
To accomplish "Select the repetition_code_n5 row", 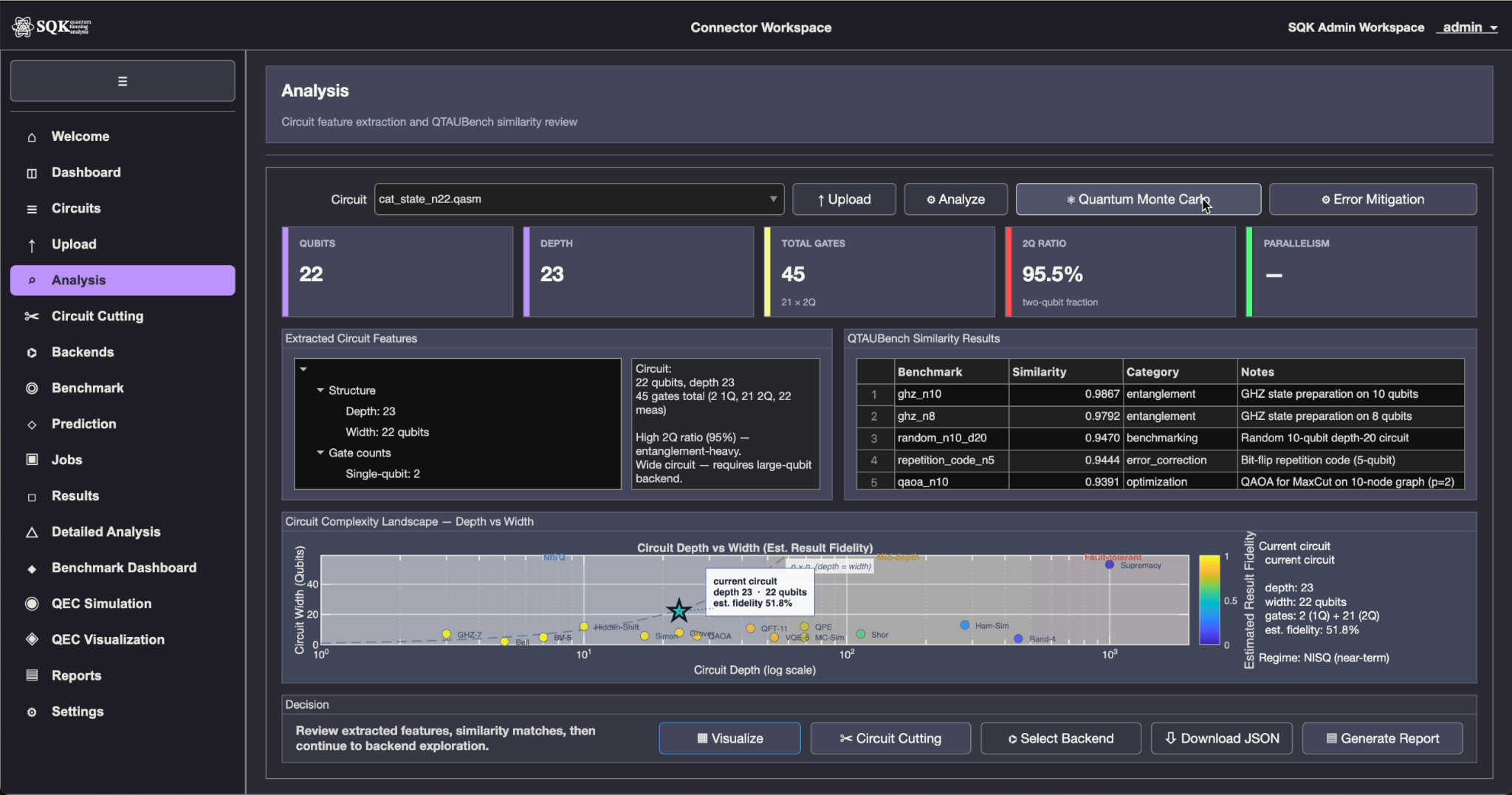I will click(x=1160, y=460).
